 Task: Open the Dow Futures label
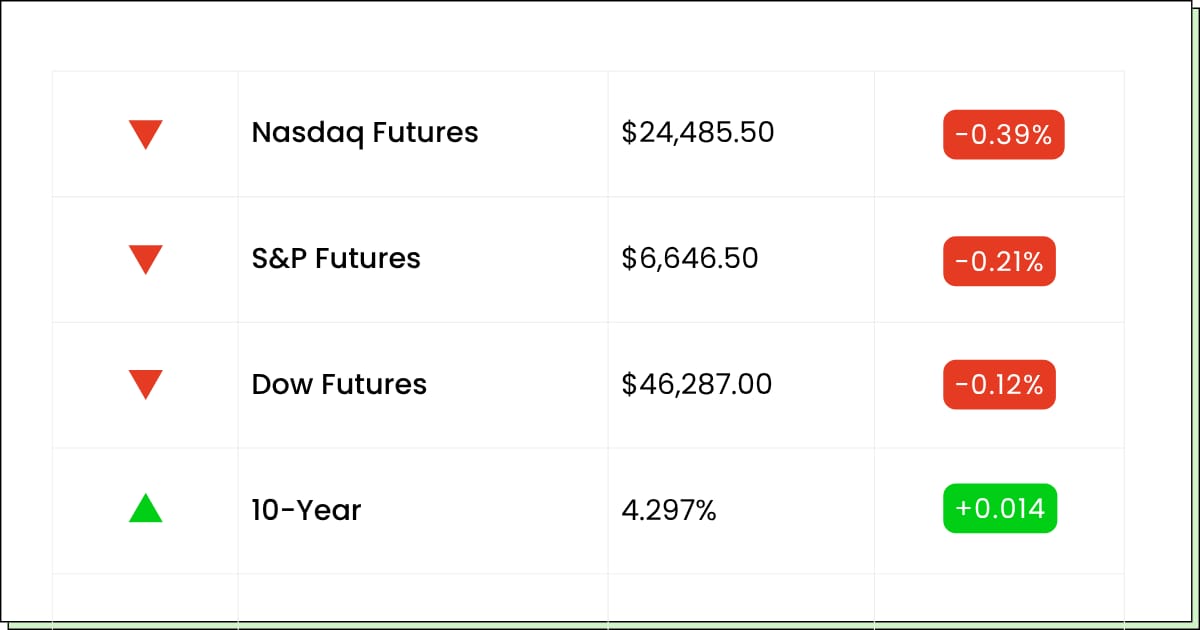pos(339,384)
